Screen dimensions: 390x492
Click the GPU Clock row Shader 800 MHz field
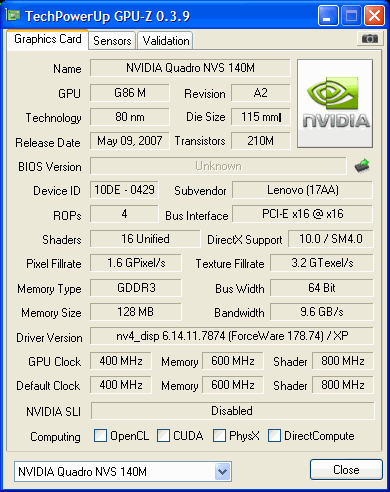[343, 361]
